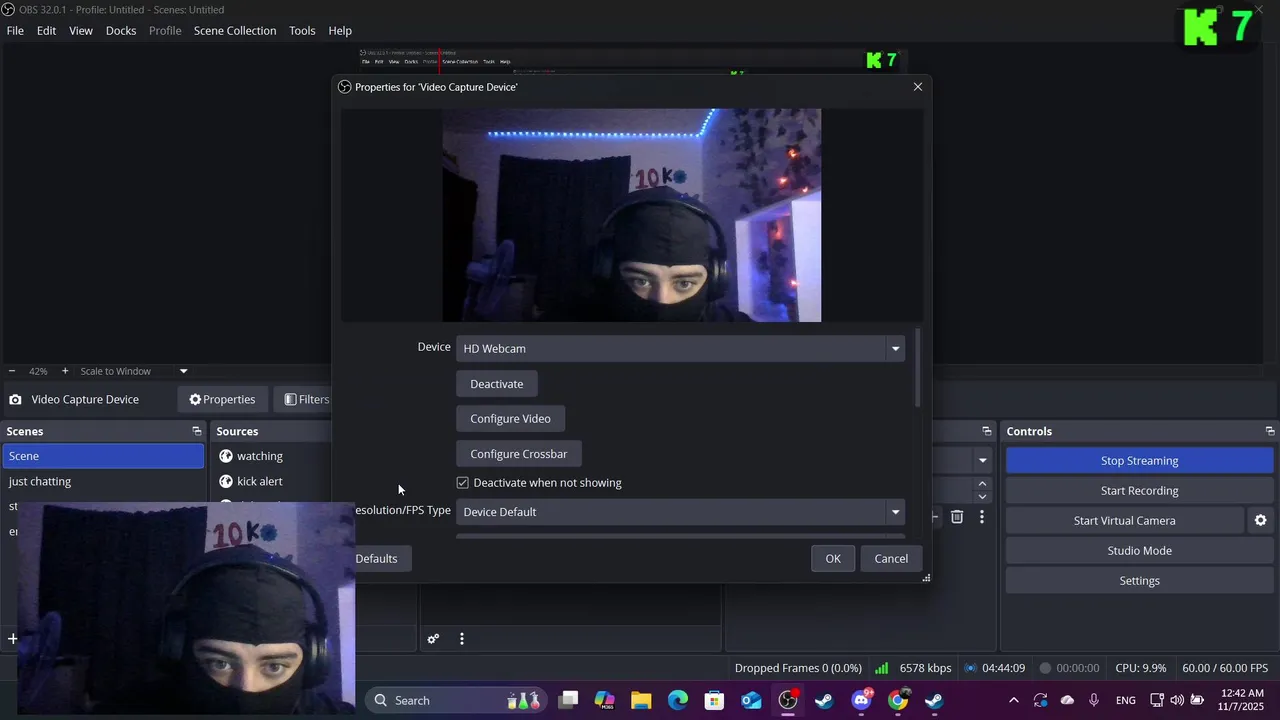The width and height of the screenshot is (1280, 720).
Task: Click the Defaults button
Action: [376, 559]
